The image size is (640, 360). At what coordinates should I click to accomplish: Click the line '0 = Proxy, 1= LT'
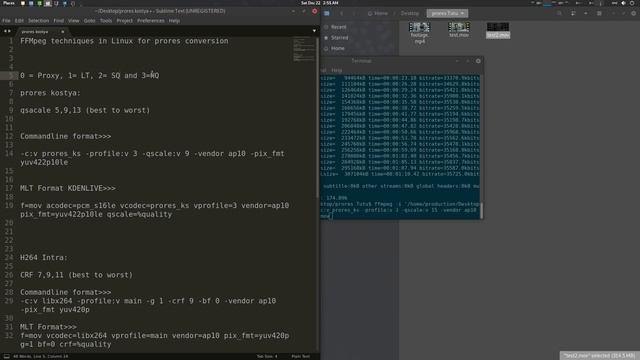pos(89,76)
